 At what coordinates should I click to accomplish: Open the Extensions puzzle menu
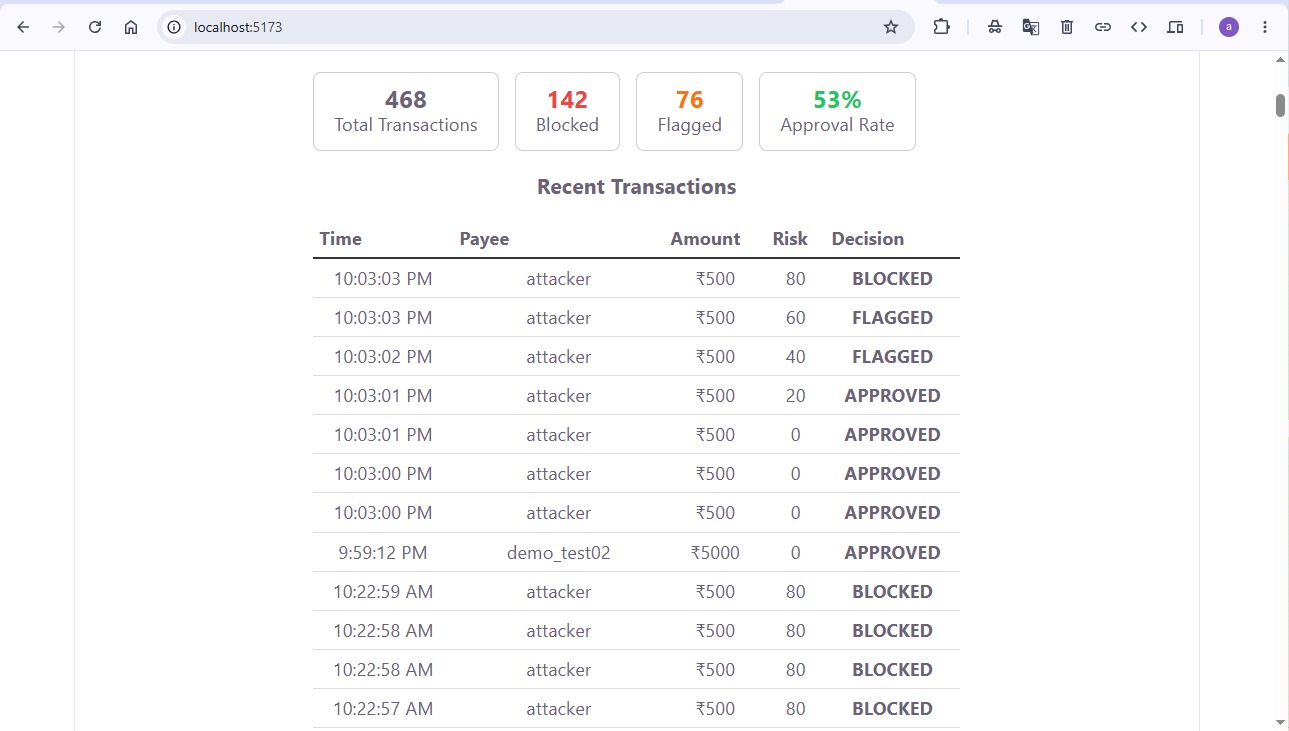tap(941, 27)
